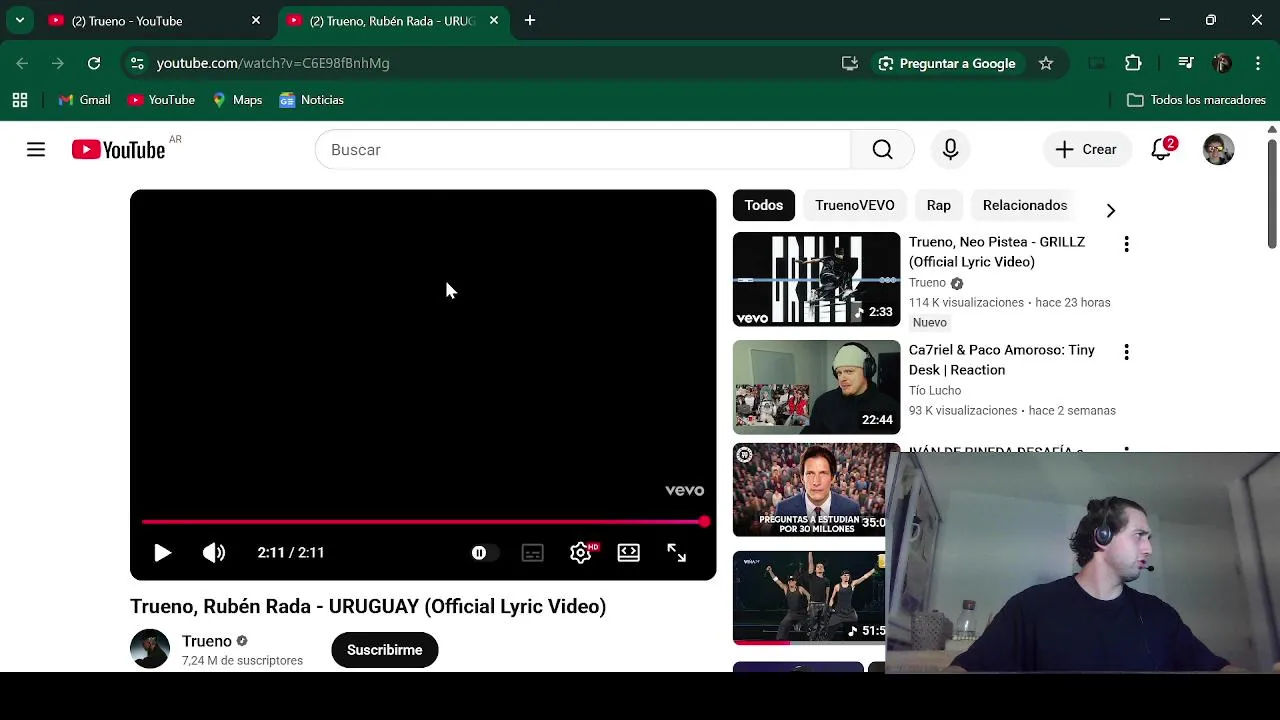Open Ca7riel & Paco Amoroso reaction thumbnail
Image resolution: width=1280 pixels, height=720 pixels.
coord(816,387)
